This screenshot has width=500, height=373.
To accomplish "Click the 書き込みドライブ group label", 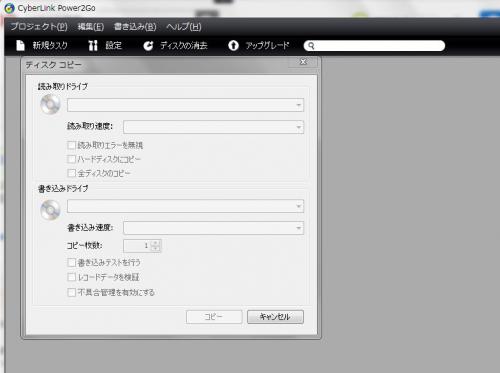I will pyautogui.click(x=63, y=189).
